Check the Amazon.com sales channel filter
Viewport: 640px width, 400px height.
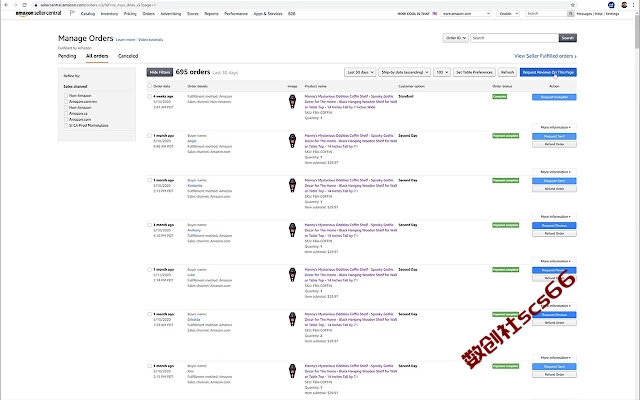(x=66, y=119)
